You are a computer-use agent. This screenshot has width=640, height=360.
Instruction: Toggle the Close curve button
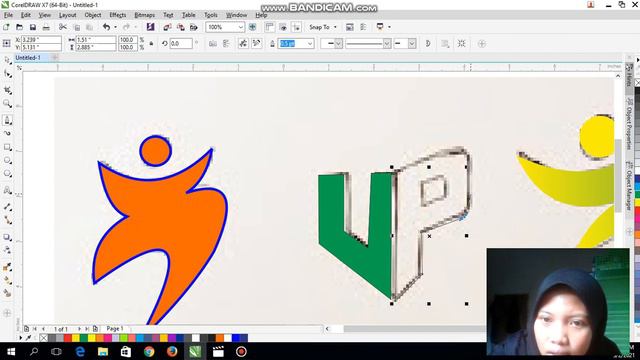point(428,43)
